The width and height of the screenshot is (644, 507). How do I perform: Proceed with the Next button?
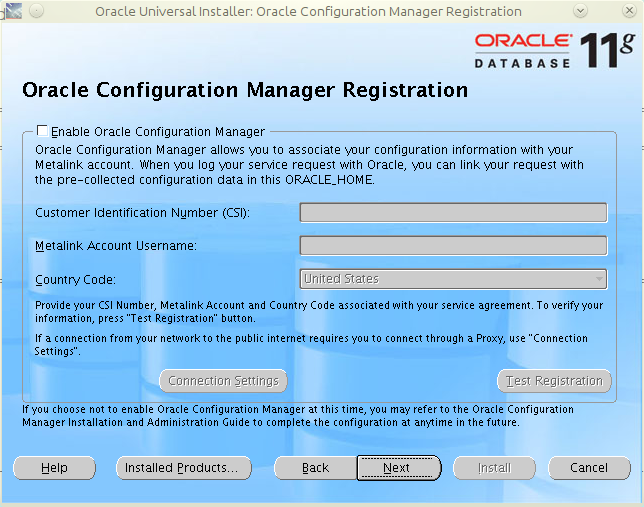pyautogui.click(x=399, y=468)
